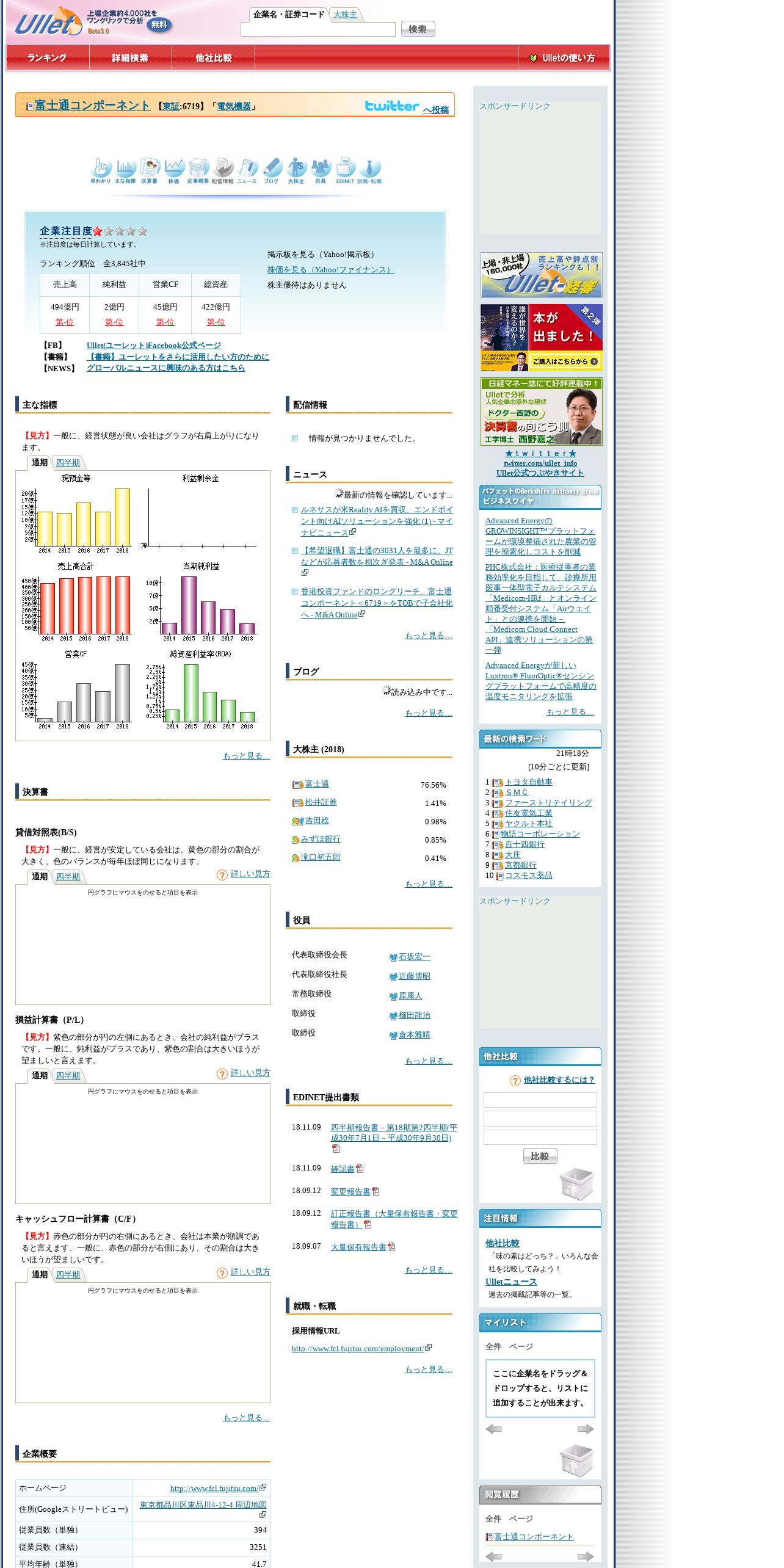Viewport: 784px width, 1568px height.
Task: Open the 決算書 financial statements icon
Action: [x=150, y=170]
